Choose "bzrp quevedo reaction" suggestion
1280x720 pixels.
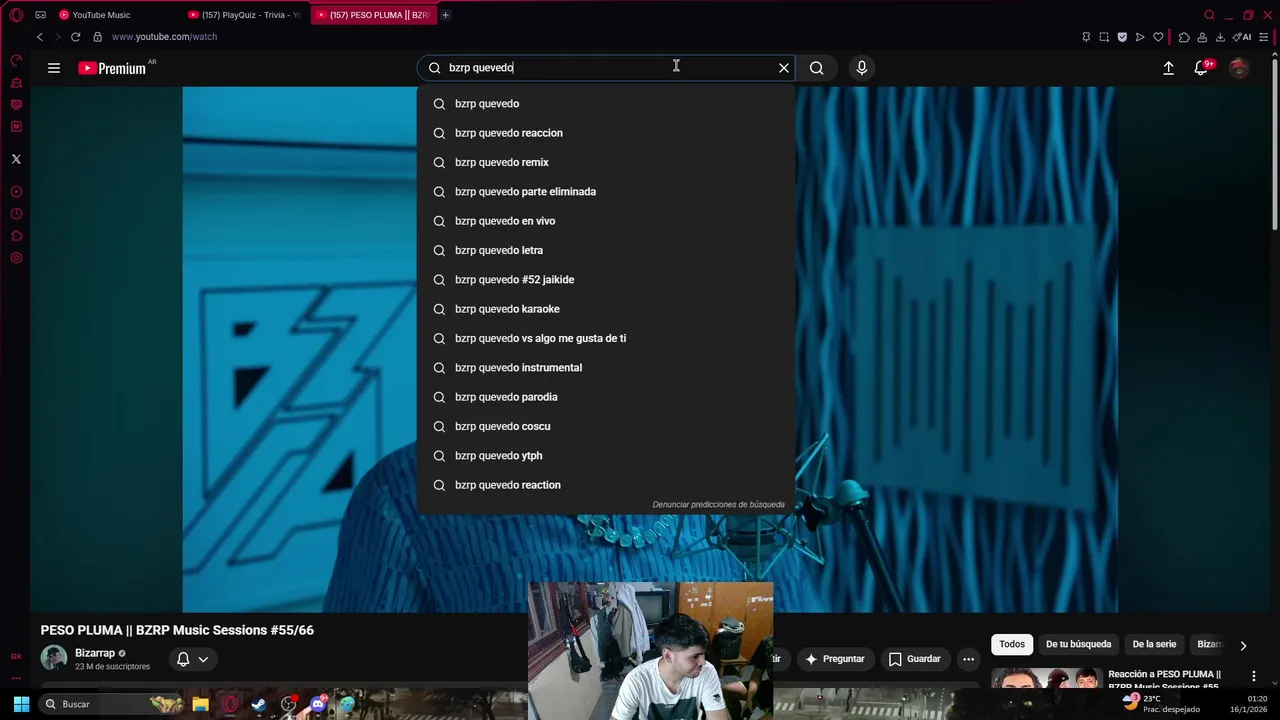[606, 485]
